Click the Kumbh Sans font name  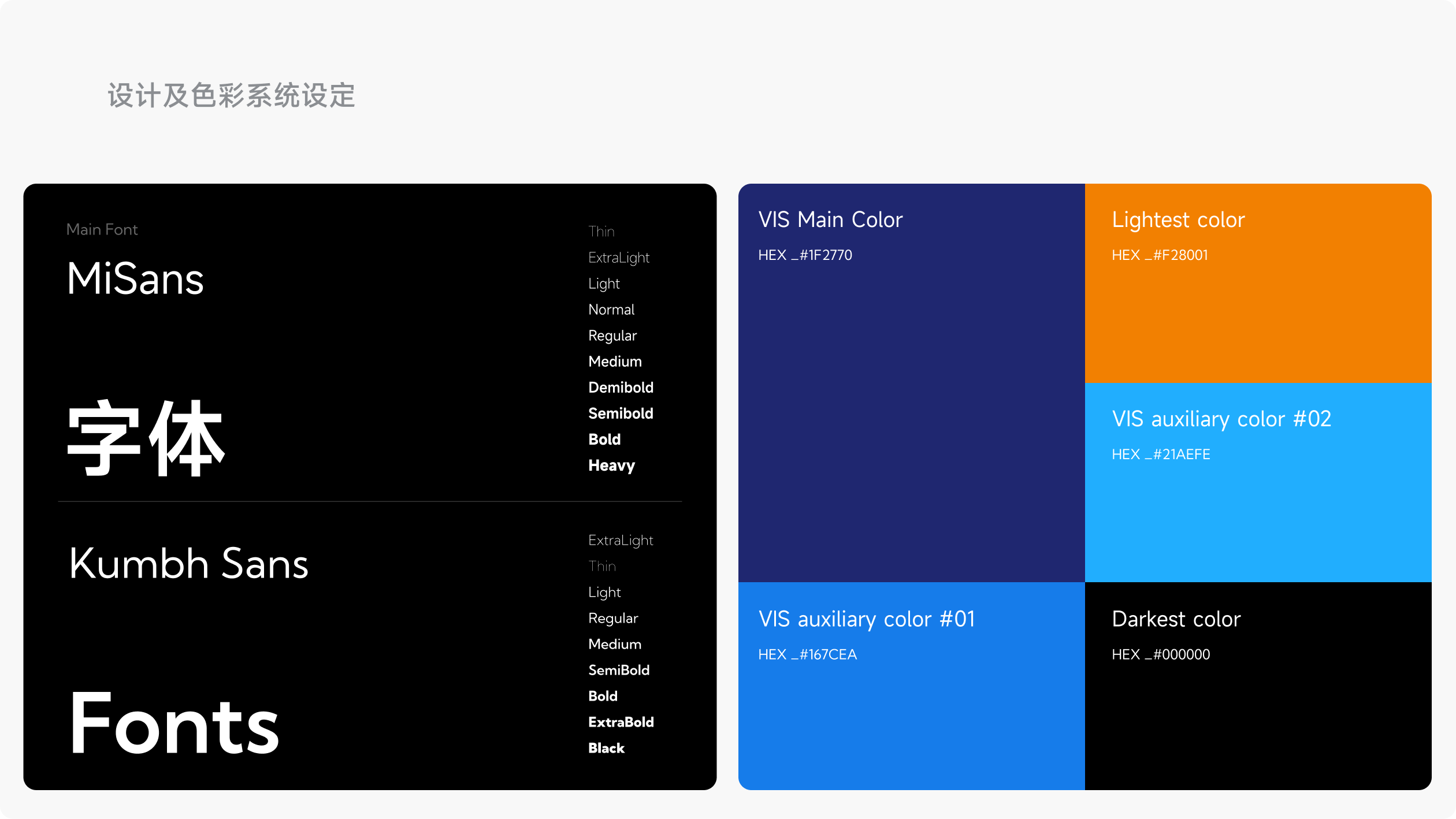coord(188,564)
